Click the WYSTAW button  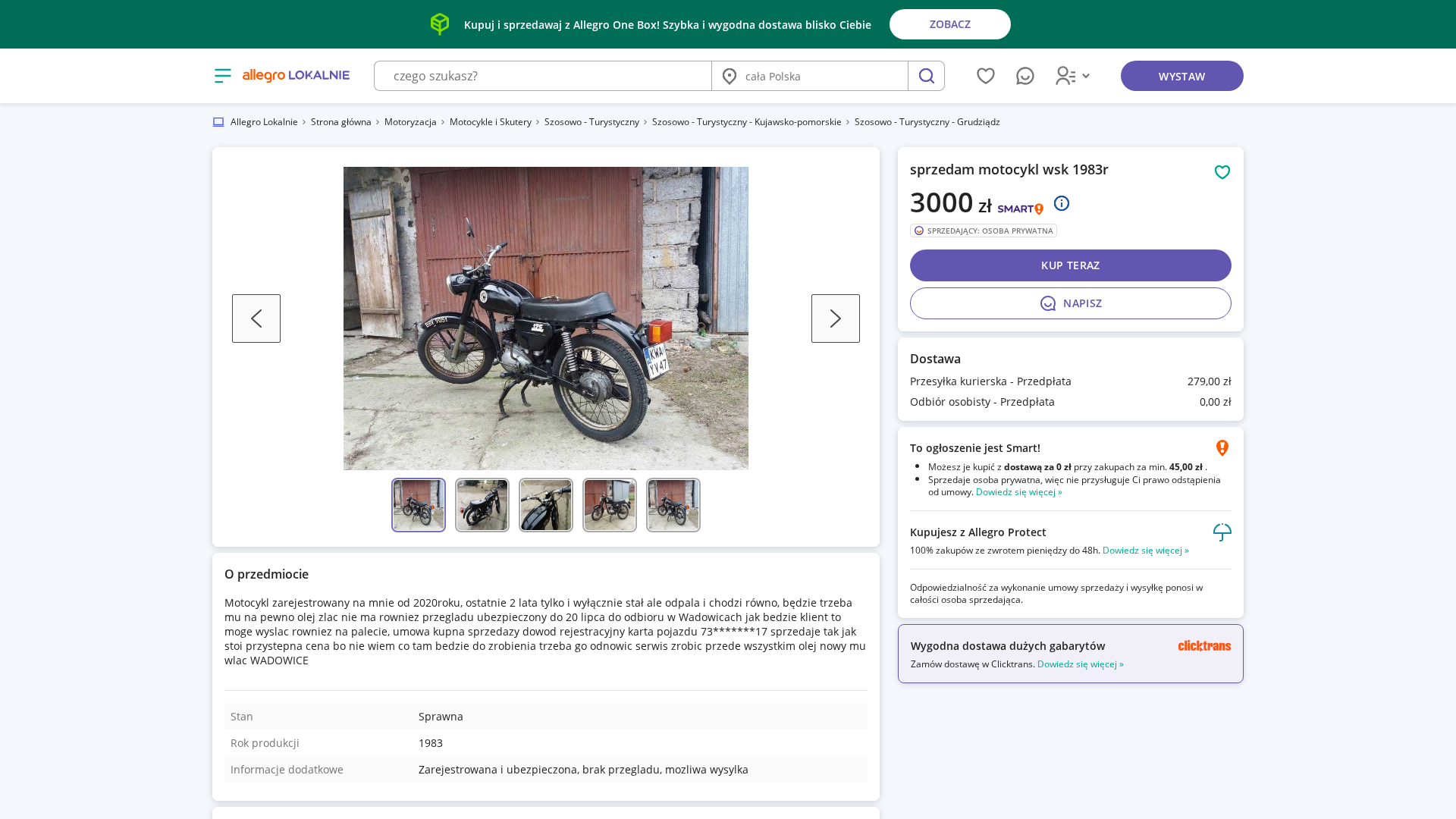(x=1181, y=76)
